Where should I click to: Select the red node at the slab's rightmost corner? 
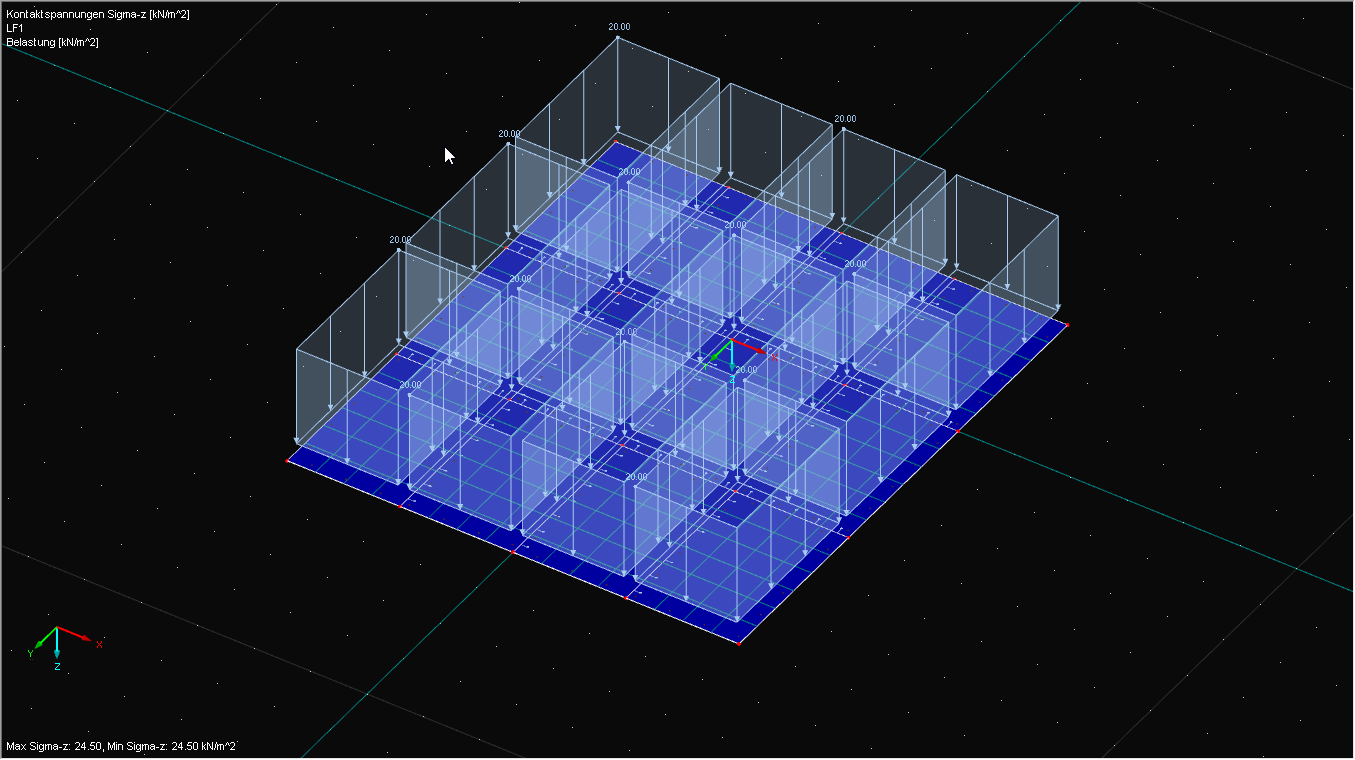1067,324
